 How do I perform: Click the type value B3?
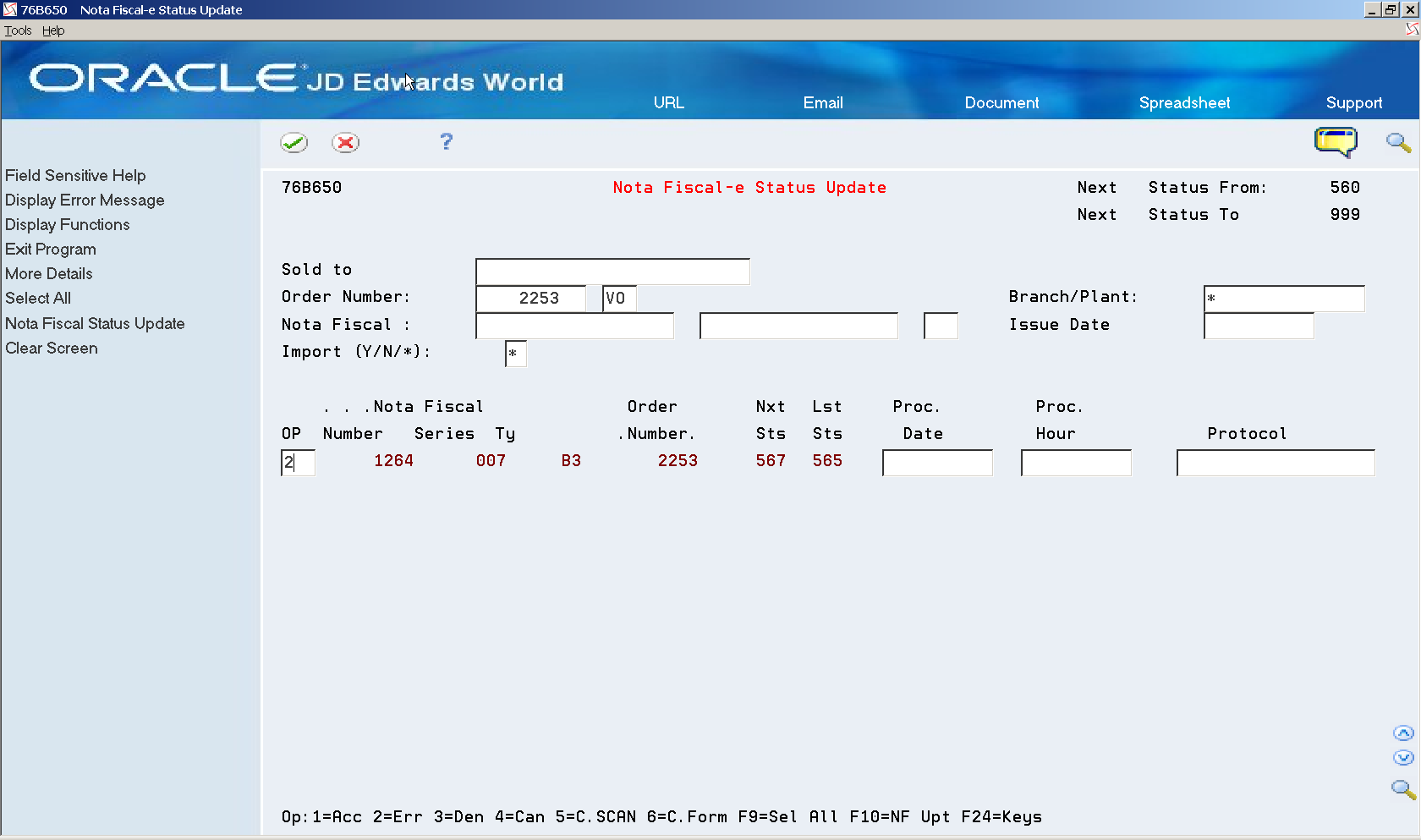tap(571, 461)
